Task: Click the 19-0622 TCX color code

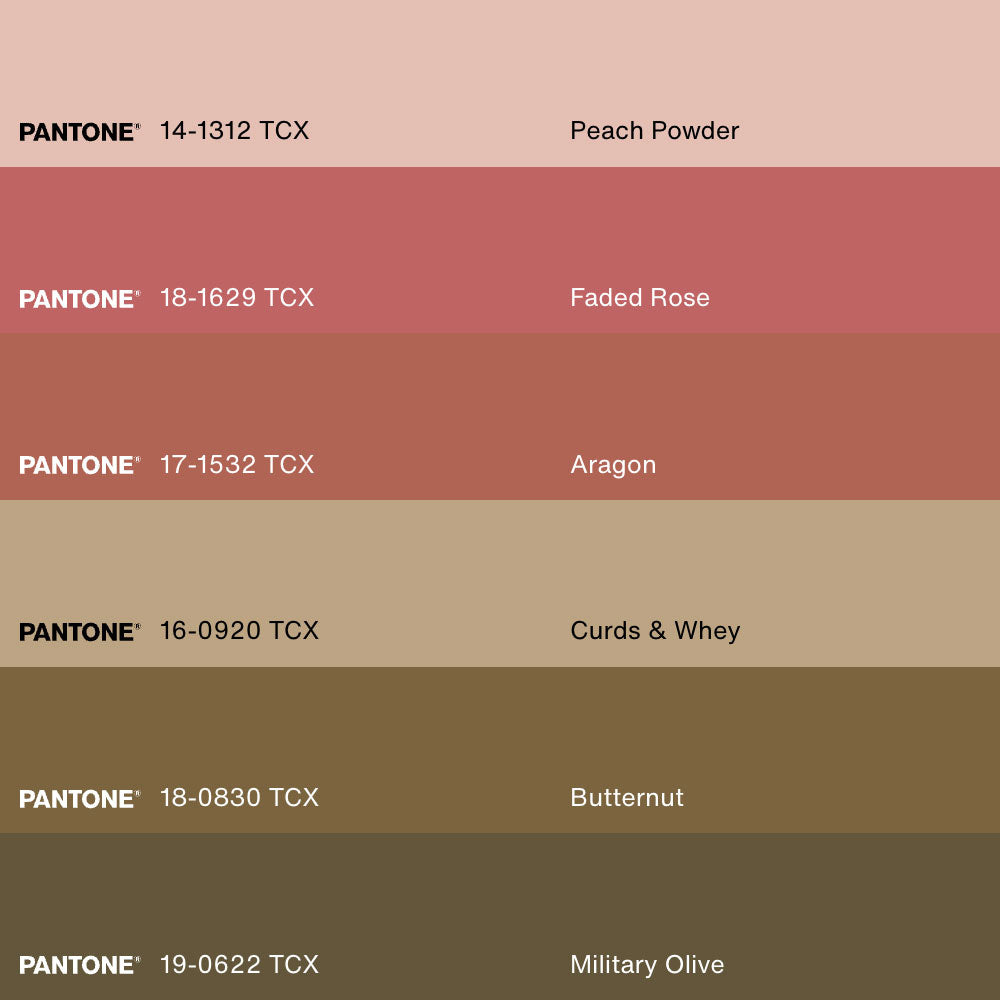Action: (239, 965)
